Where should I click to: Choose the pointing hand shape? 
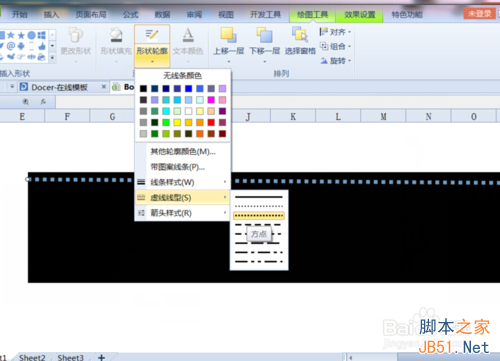pos(21,57)
